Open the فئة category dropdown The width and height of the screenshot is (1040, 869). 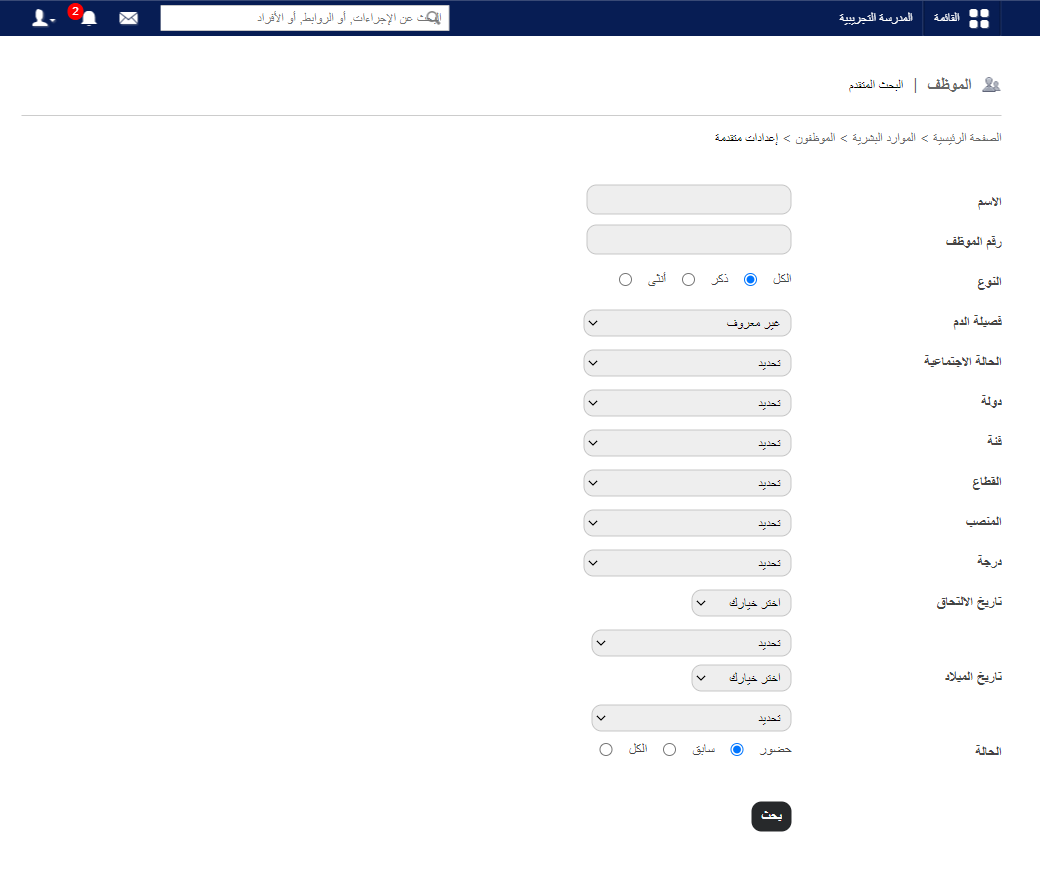(687, 442)
